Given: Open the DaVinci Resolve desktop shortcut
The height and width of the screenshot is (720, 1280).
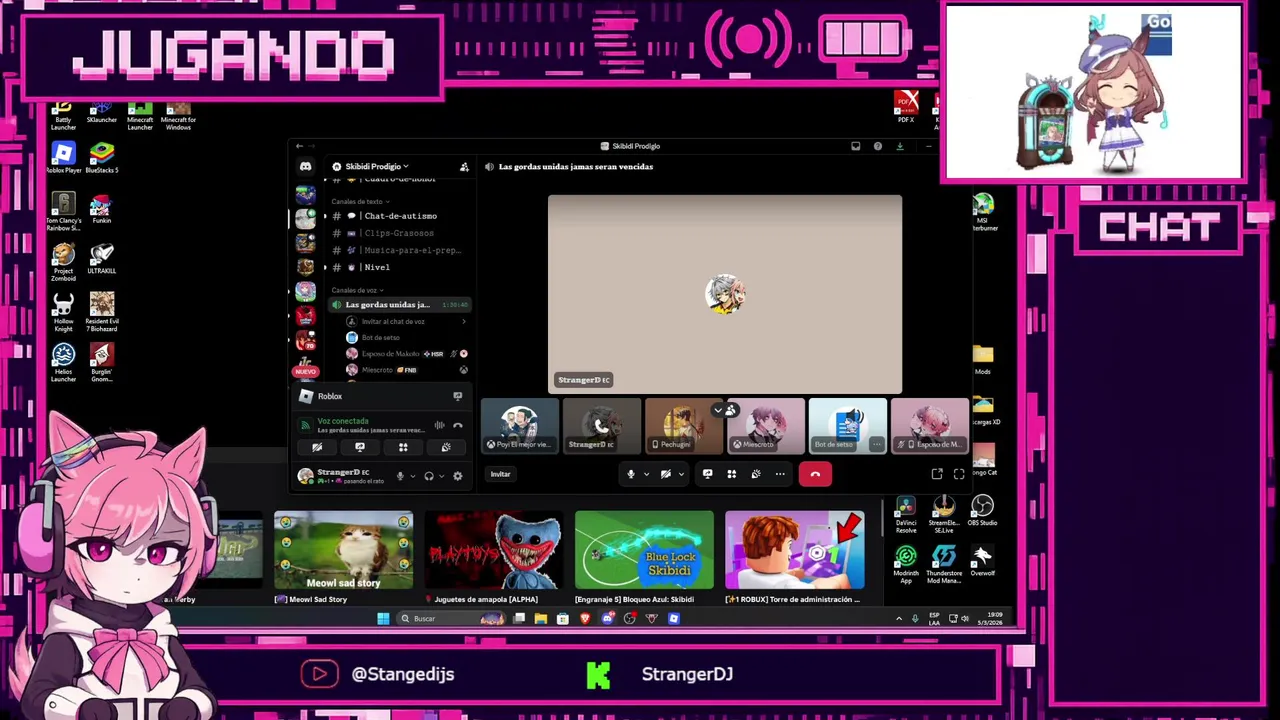Looking at the screenshot, I should tap(905, 514).
